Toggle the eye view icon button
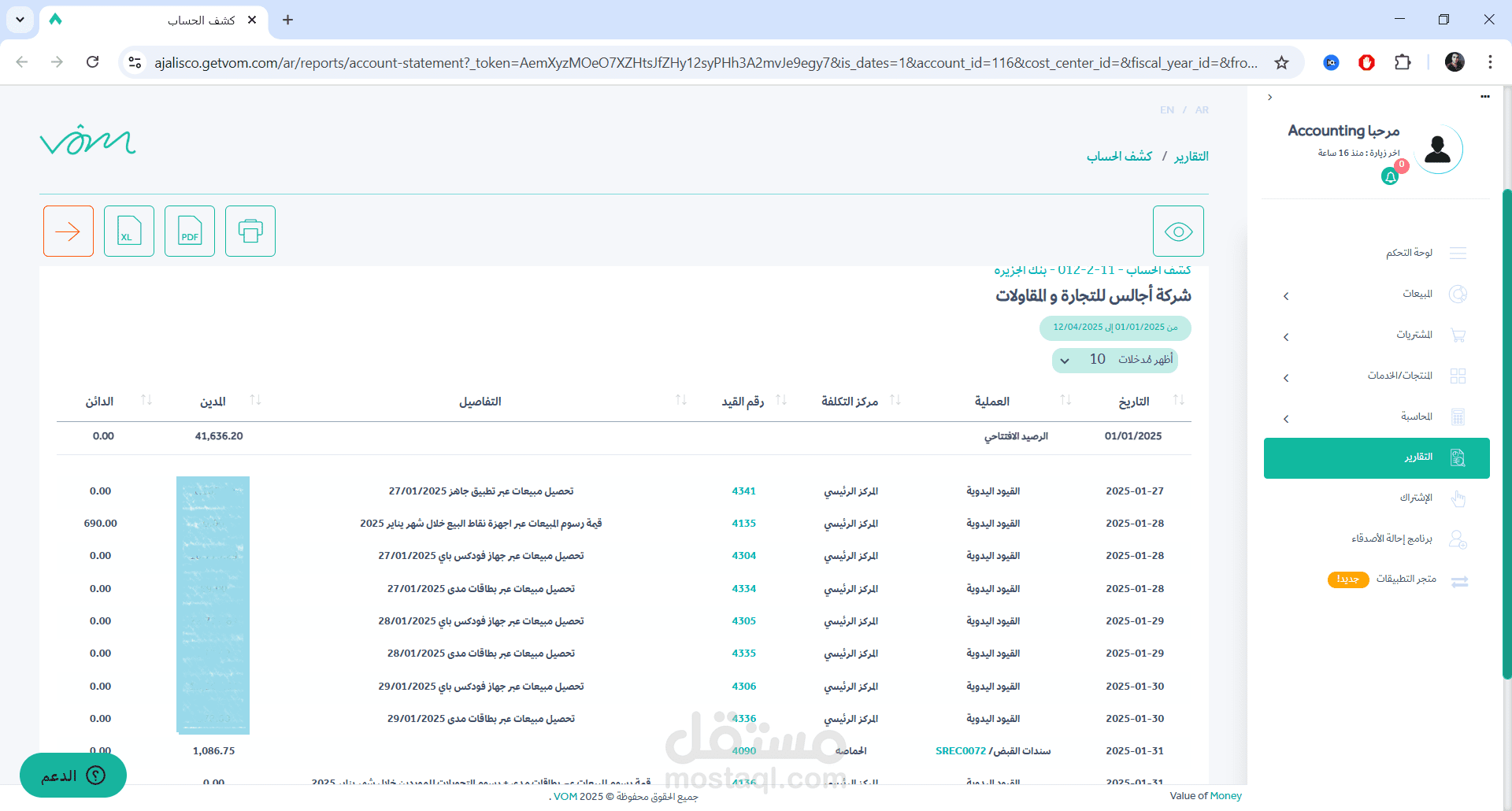The width and height of the screenshot is (1512, 811). click(x=1178, y=231)
